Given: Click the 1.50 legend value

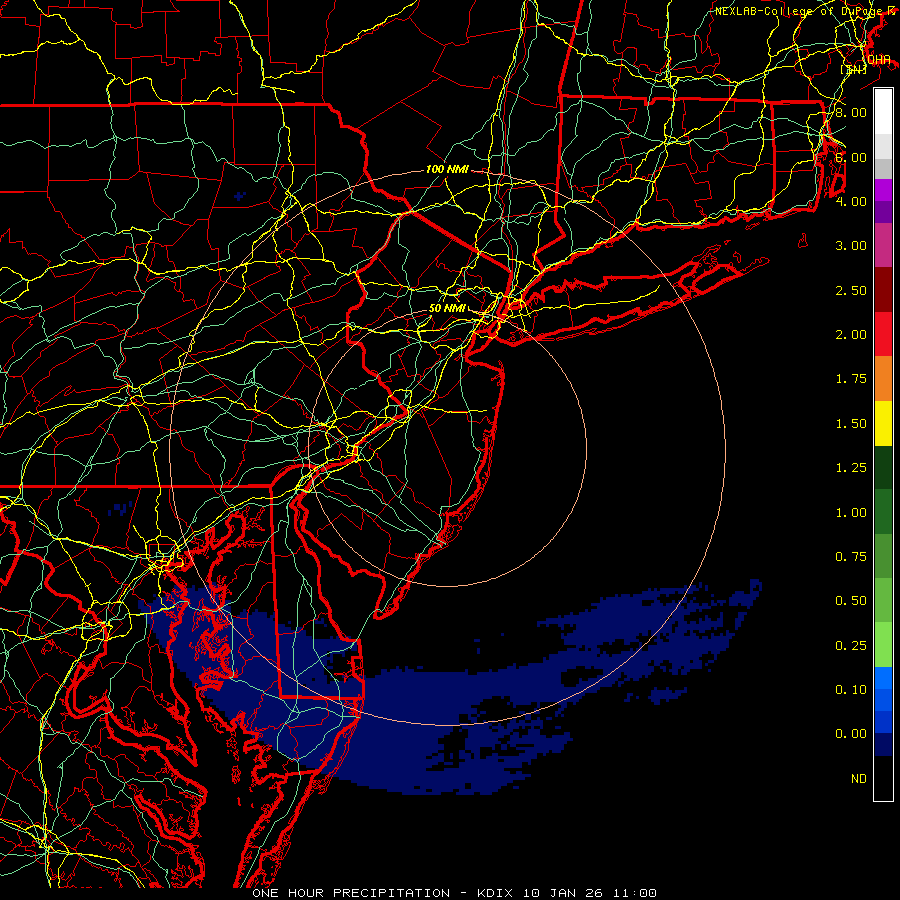Looking at the screenshot, I should 851,424.
